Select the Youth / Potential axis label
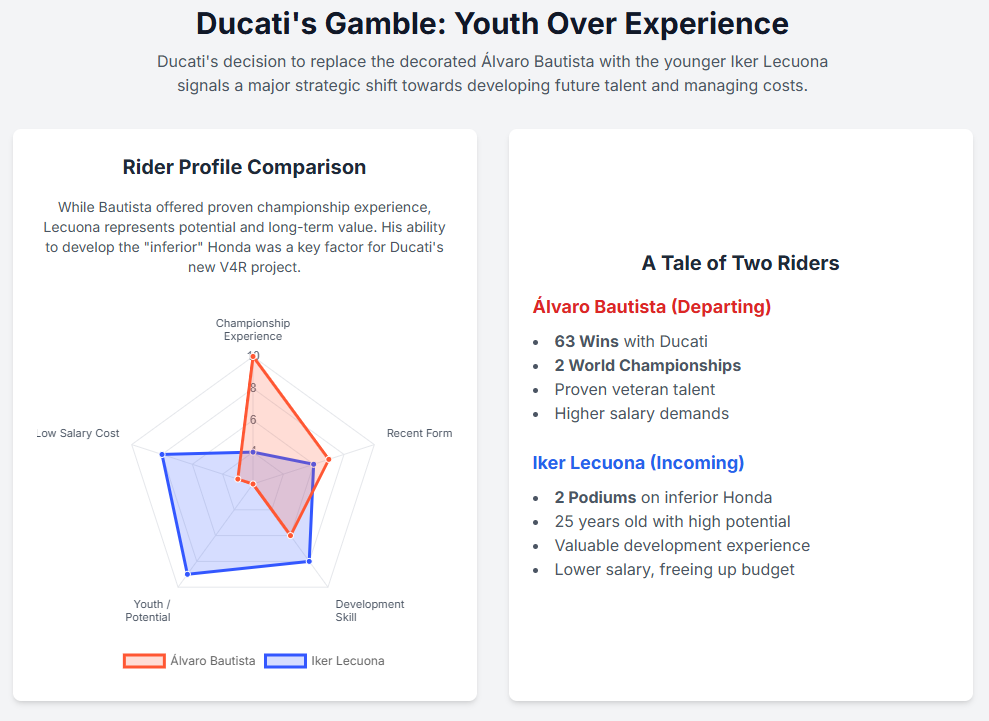The width and height of the screenshot is (989, 721). point(148,610)
